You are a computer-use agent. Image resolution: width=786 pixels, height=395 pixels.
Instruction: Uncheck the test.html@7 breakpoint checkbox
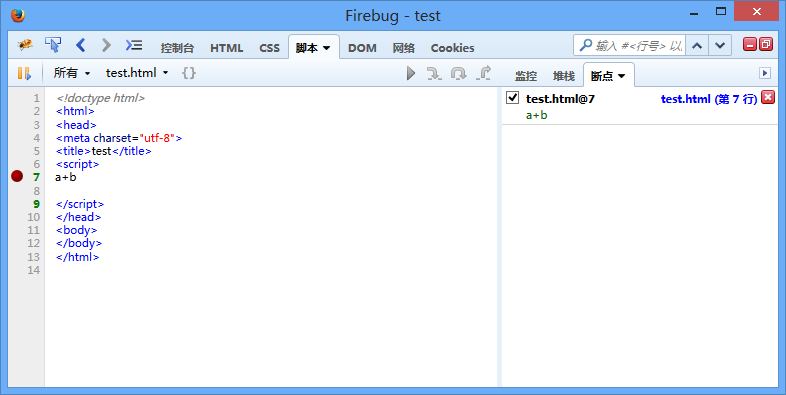[512, 97]
